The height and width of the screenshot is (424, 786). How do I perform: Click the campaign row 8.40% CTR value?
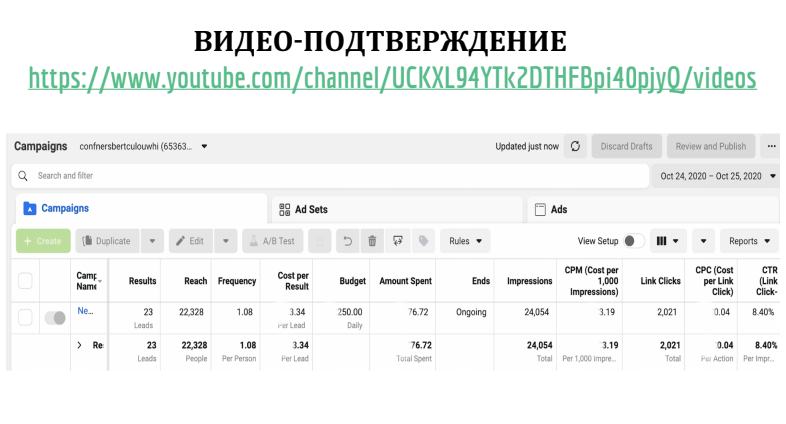tap(763, 312)
